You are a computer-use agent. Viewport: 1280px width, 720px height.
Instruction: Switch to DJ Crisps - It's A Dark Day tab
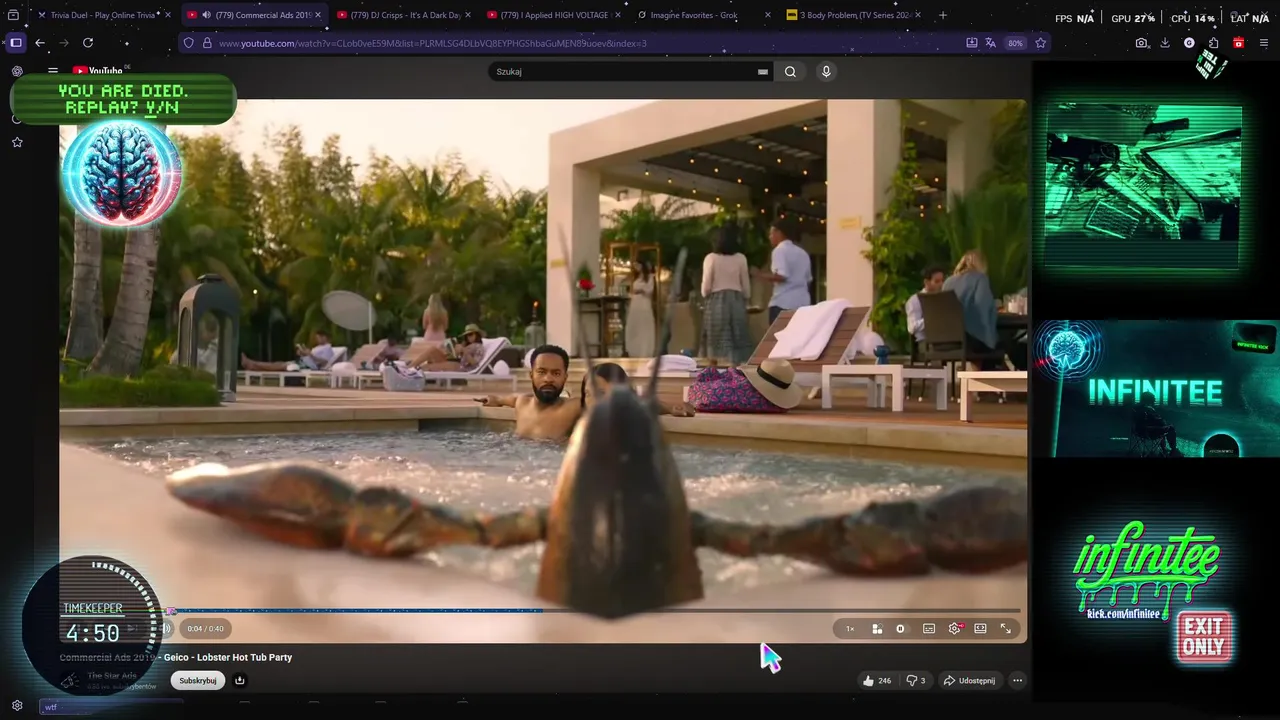(x=404, y=15)
